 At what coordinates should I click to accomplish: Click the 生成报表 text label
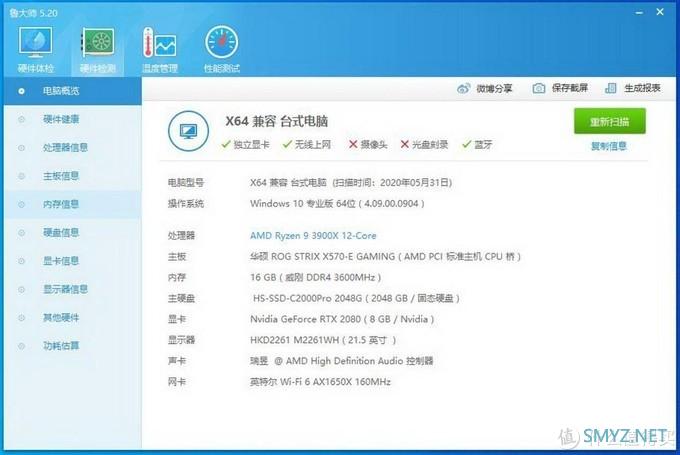642,88
